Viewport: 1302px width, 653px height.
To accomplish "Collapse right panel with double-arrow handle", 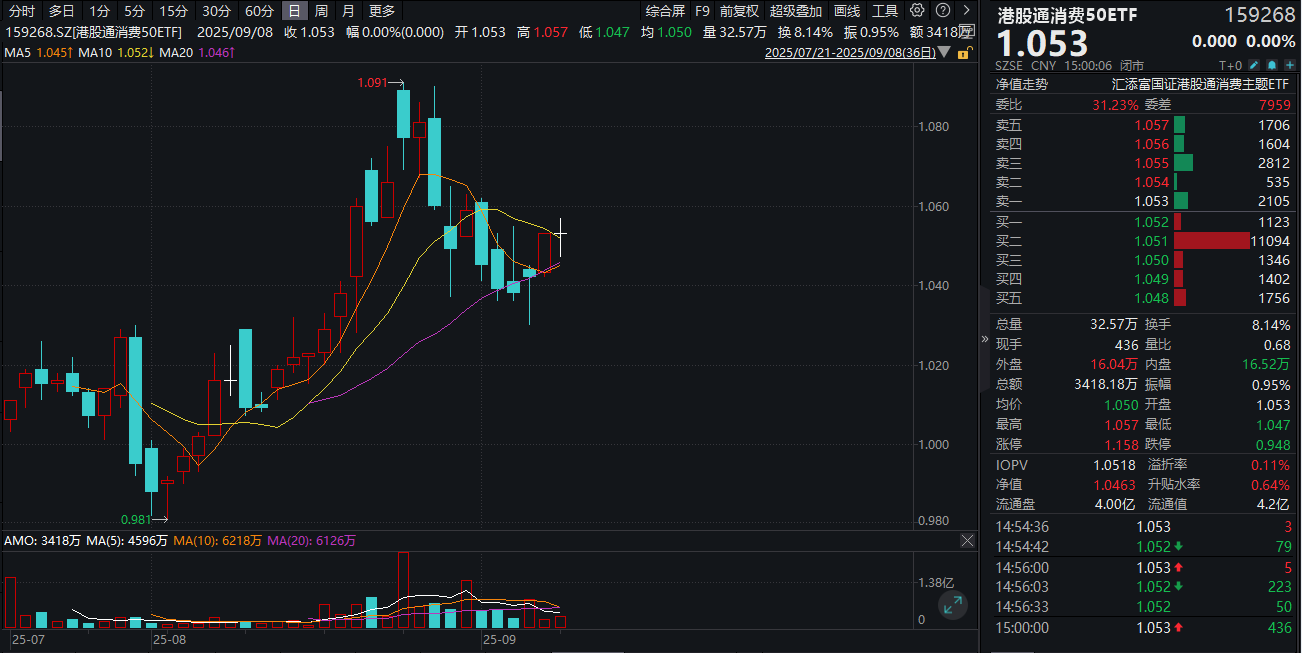I will 984,339.
